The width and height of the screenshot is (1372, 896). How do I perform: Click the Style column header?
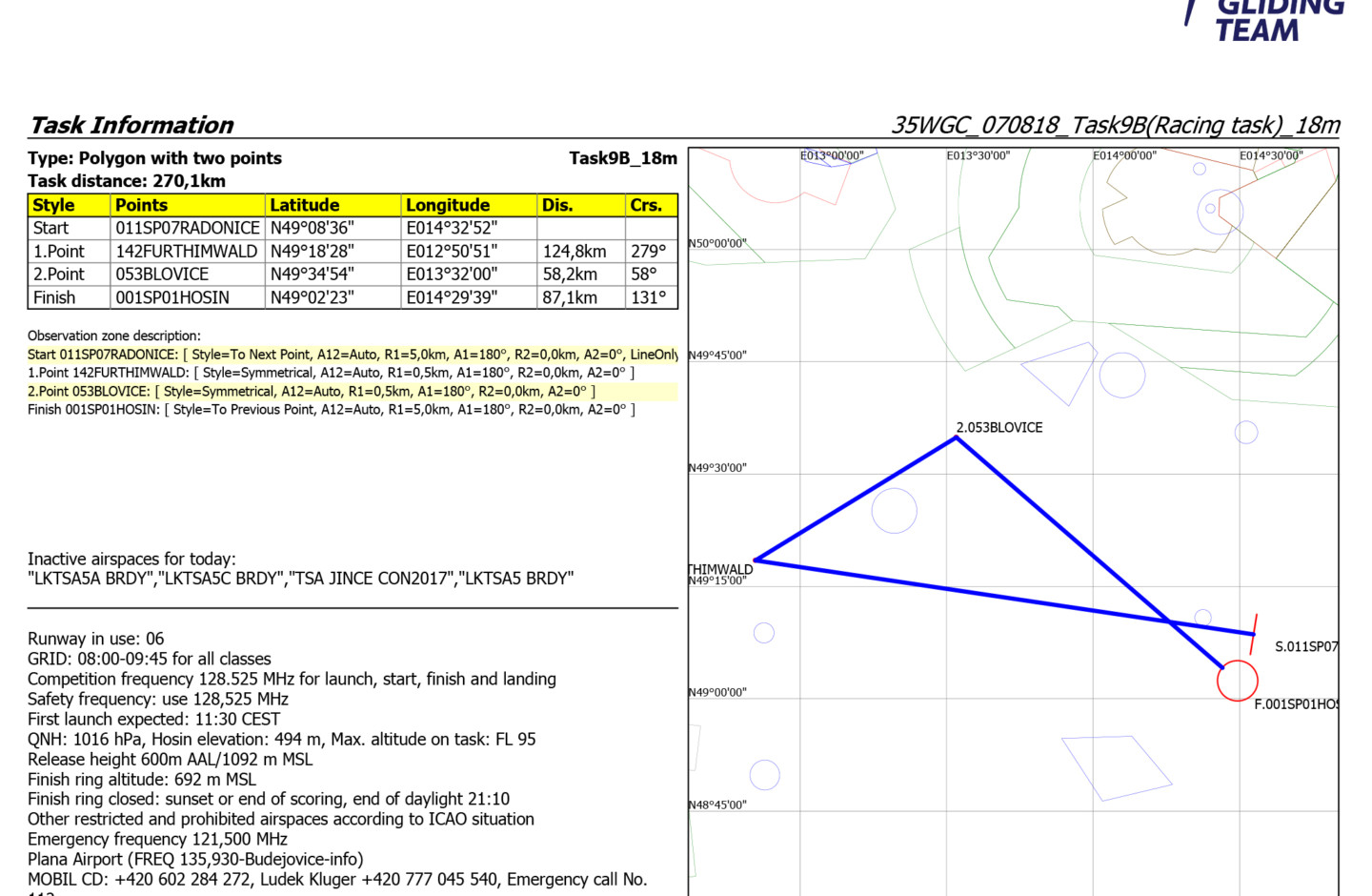coord(54,205)
